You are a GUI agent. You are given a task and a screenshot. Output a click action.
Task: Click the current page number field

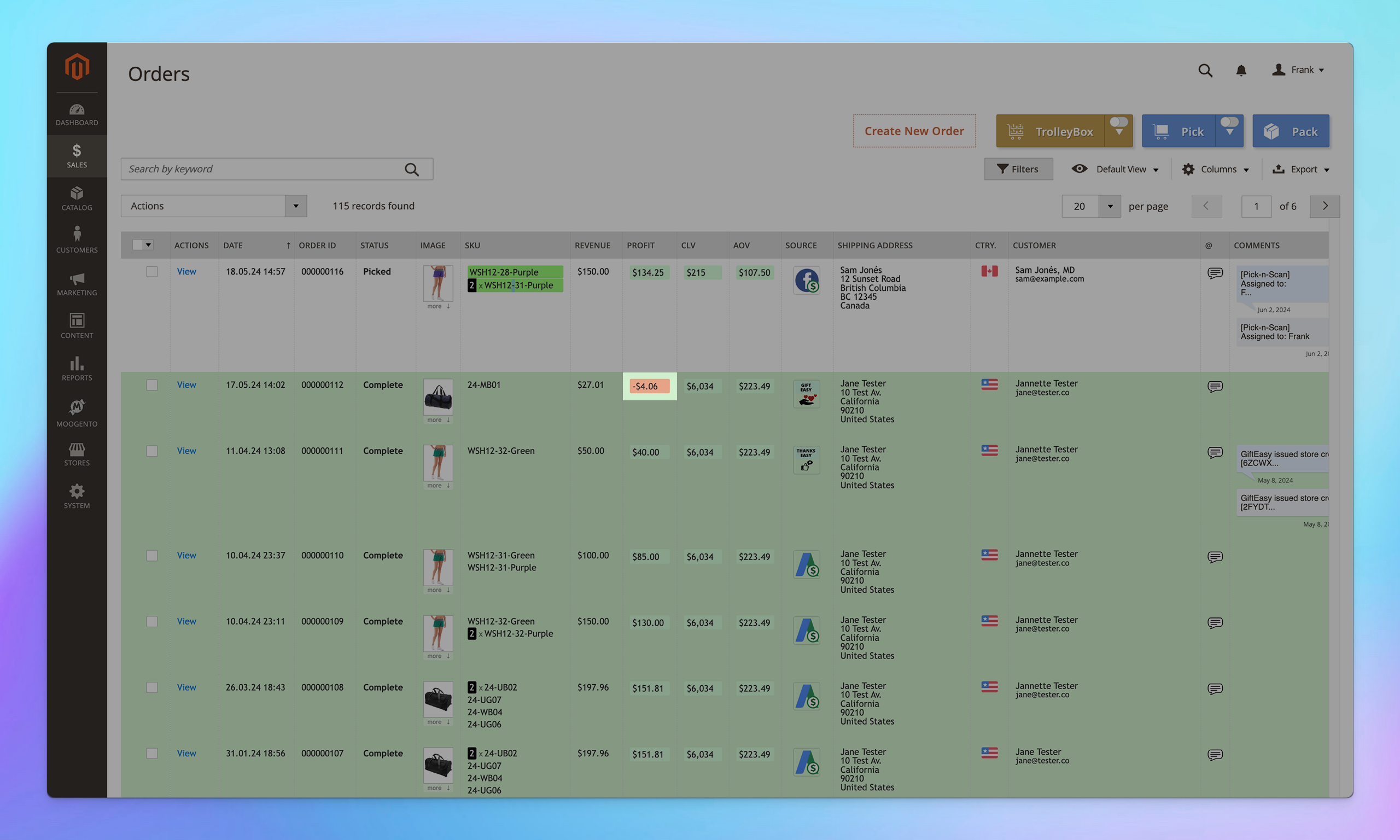(x=1256, y=207)
